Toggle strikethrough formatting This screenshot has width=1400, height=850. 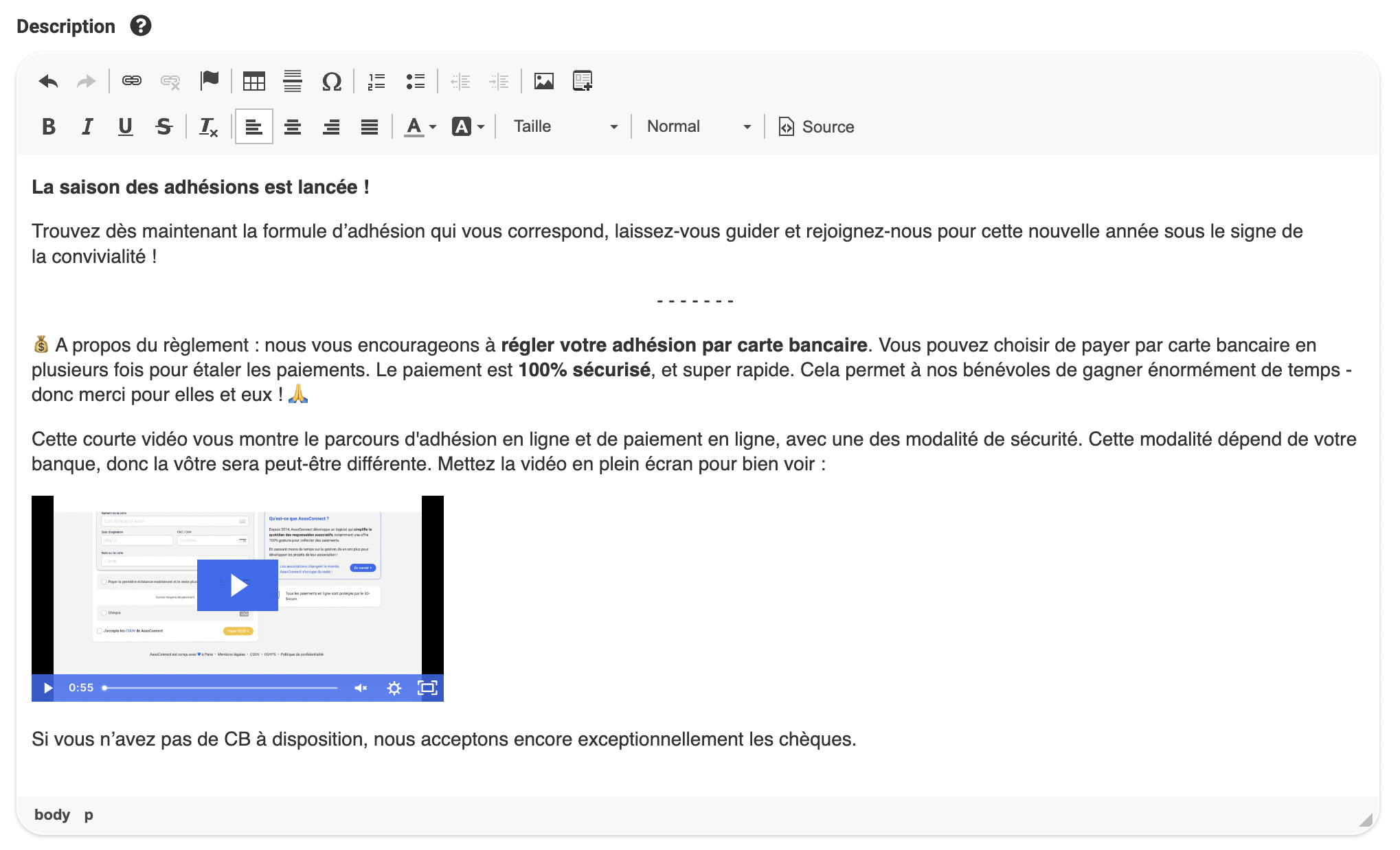163,126
